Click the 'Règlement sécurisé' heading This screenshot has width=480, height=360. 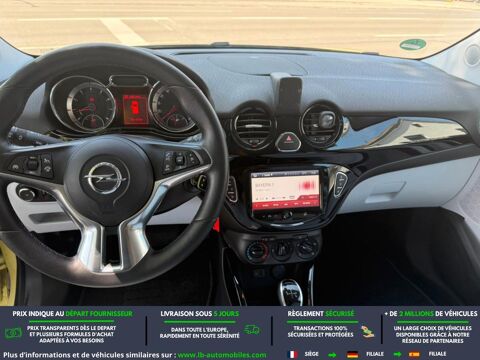click(321, 314)
